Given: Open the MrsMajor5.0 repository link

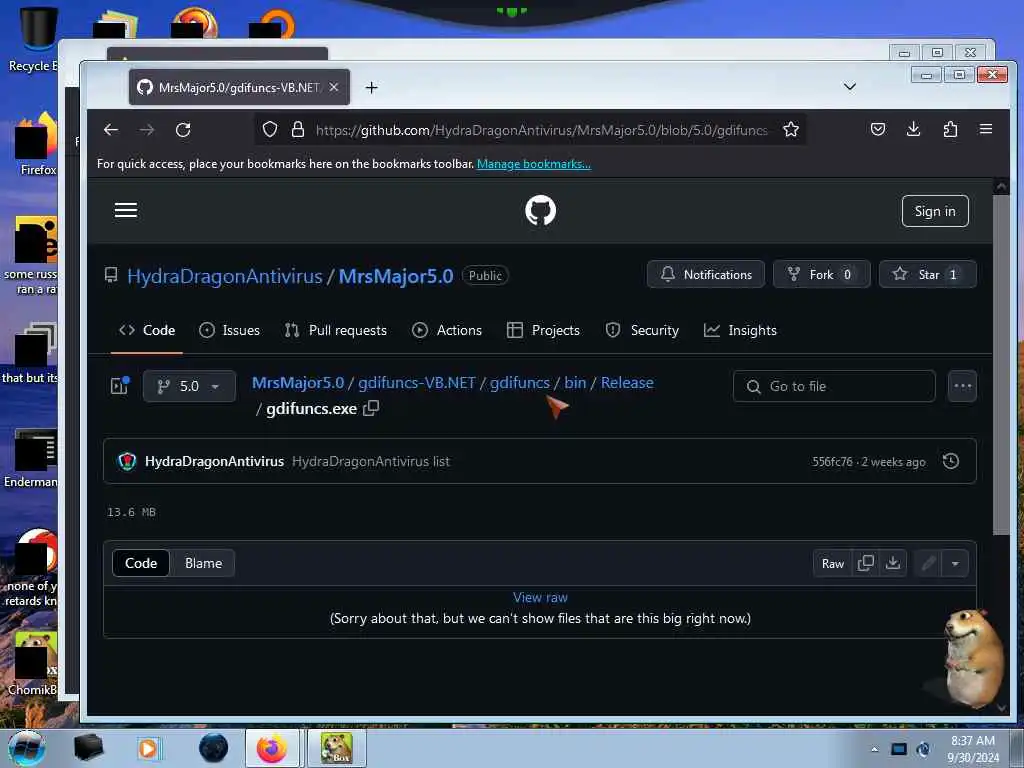Looking at the screenshot, I should (x=396, y=276).
